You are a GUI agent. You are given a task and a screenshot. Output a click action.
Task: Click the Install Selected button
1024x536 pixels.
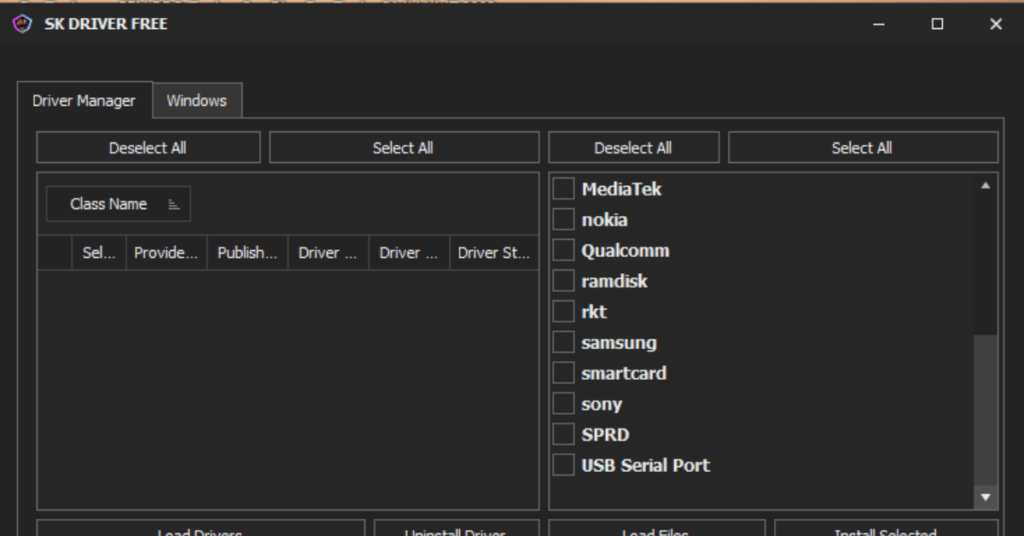(886, 528)
